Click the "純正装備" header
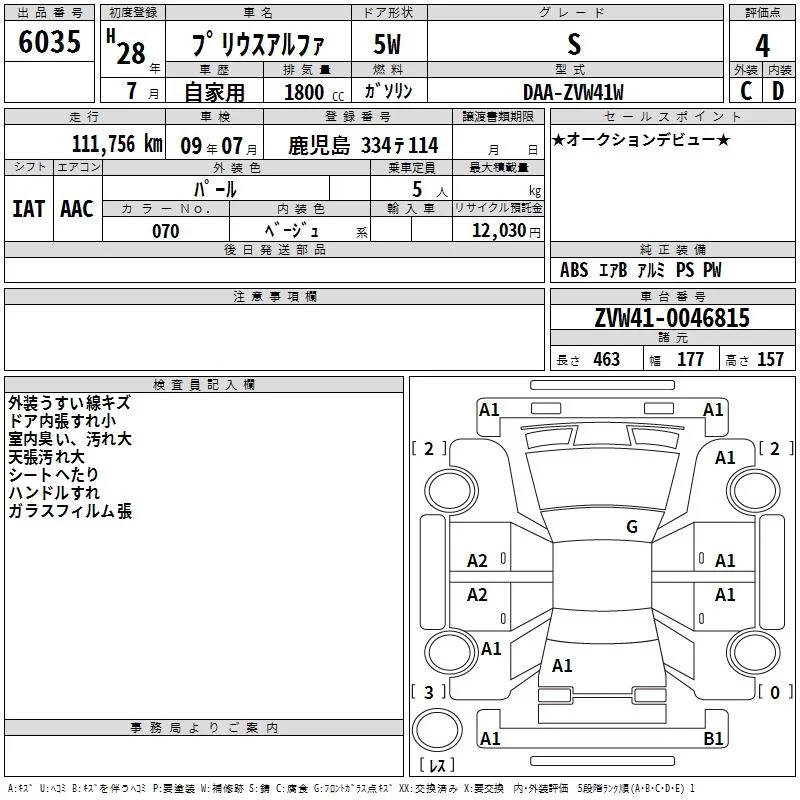Image resolution: width=800 pixels, height=800 pixels. 673,249
